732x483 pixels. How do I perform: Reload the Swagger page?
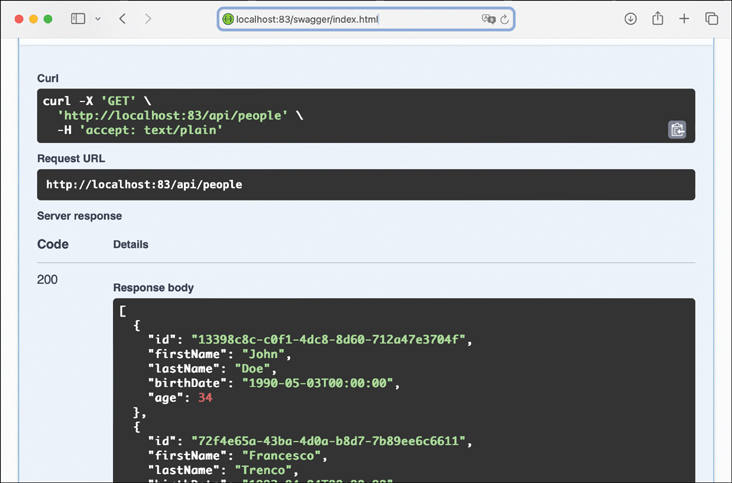pyautogui.click(x=505, y=19)
